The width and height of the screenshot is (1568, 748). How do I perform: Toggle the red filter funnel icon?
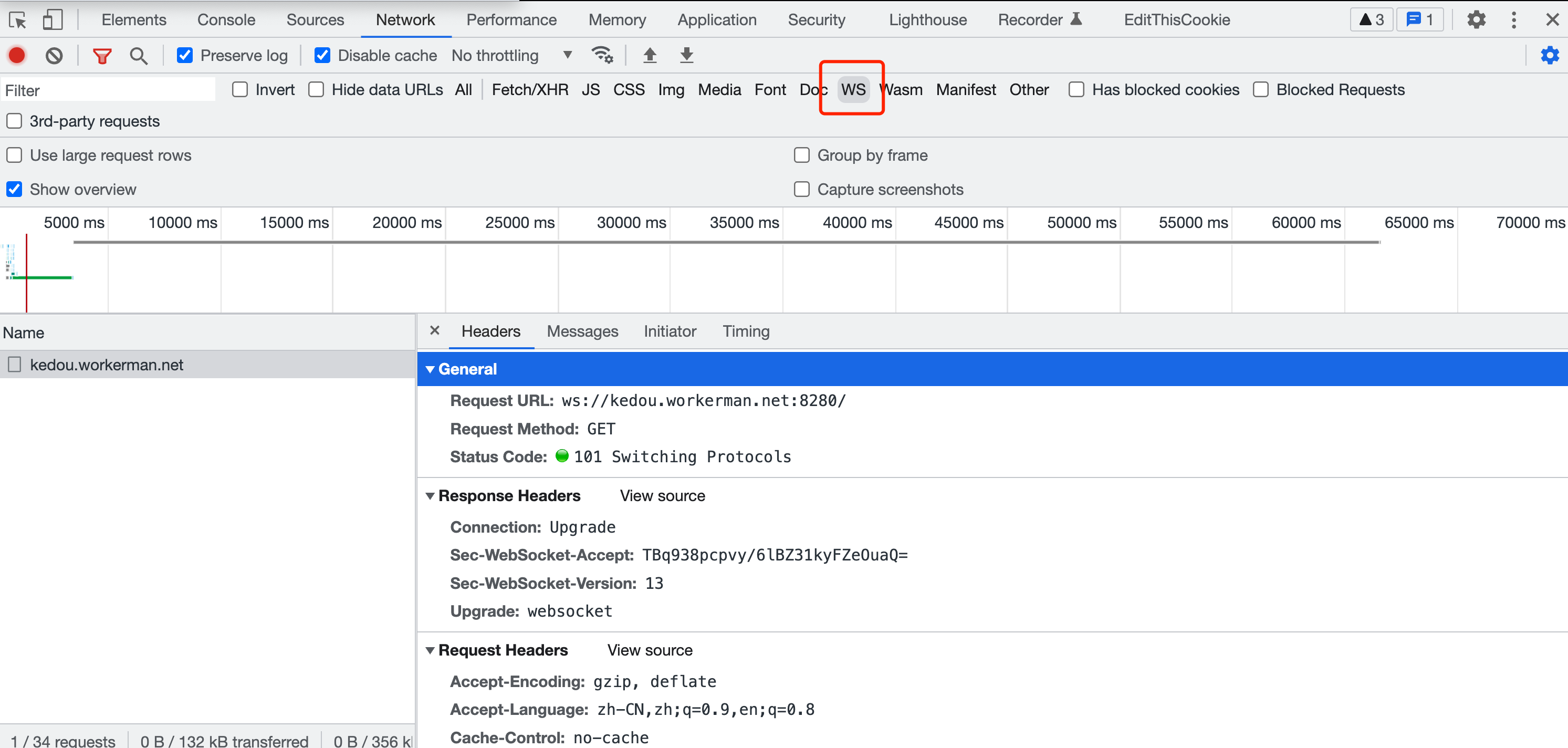pyautogui.click(x=102, y=56)
